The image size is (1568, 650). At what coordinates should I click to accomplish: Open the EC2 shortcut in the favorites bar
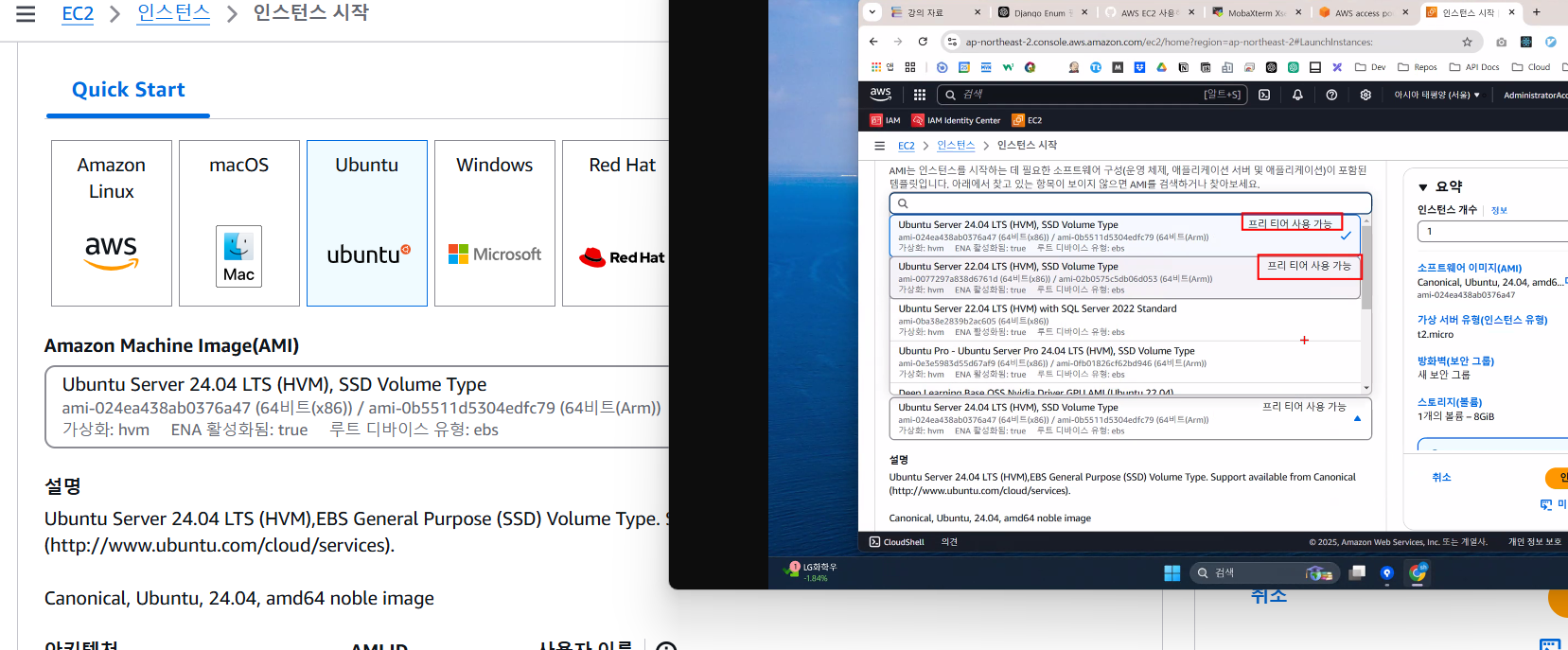point(1027,120)
